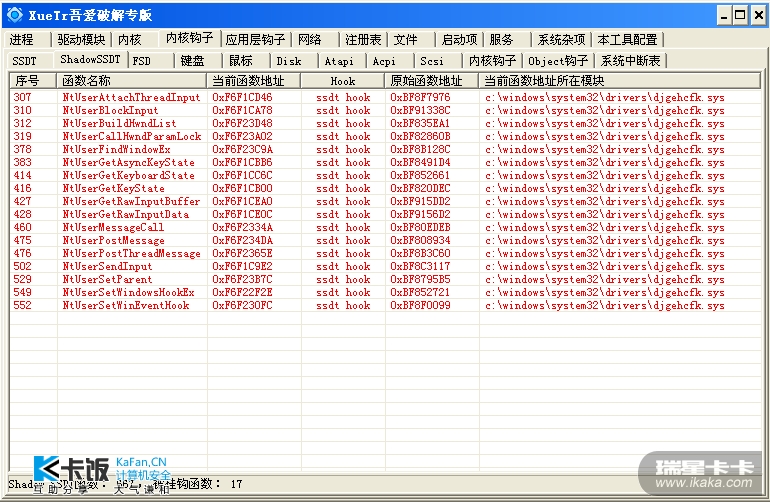The width and height of the screenshot is (770, 502).
Task: Select the ShadowSSDT sub-tab
Action: (90, 59)
